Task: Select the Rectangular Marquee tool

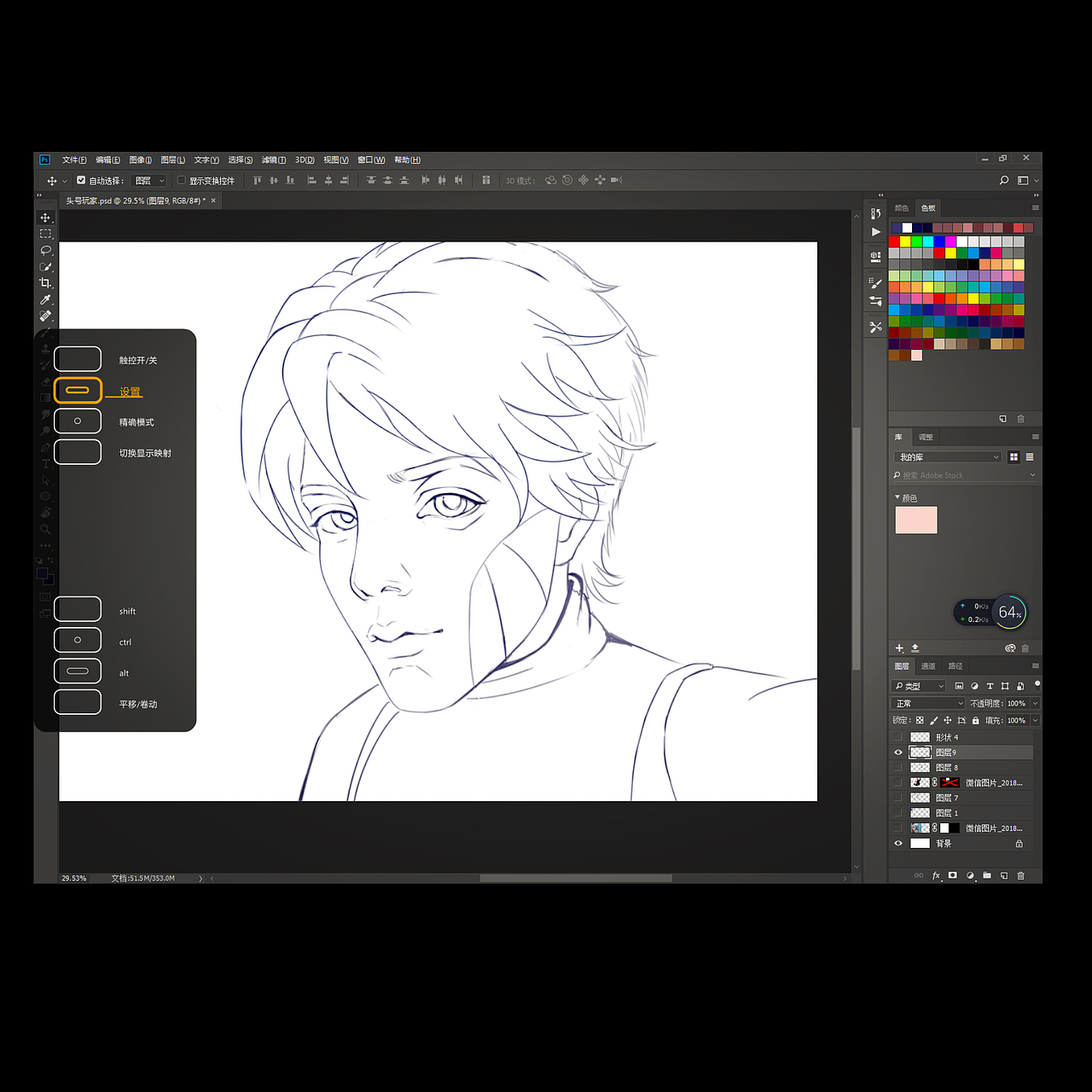Action: click(45, 234)
